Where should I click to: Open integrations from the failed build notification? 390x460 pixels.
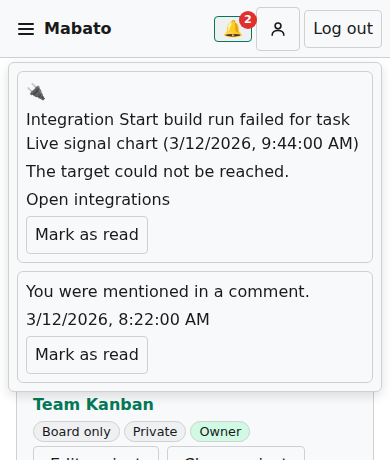tap(98, 199)
